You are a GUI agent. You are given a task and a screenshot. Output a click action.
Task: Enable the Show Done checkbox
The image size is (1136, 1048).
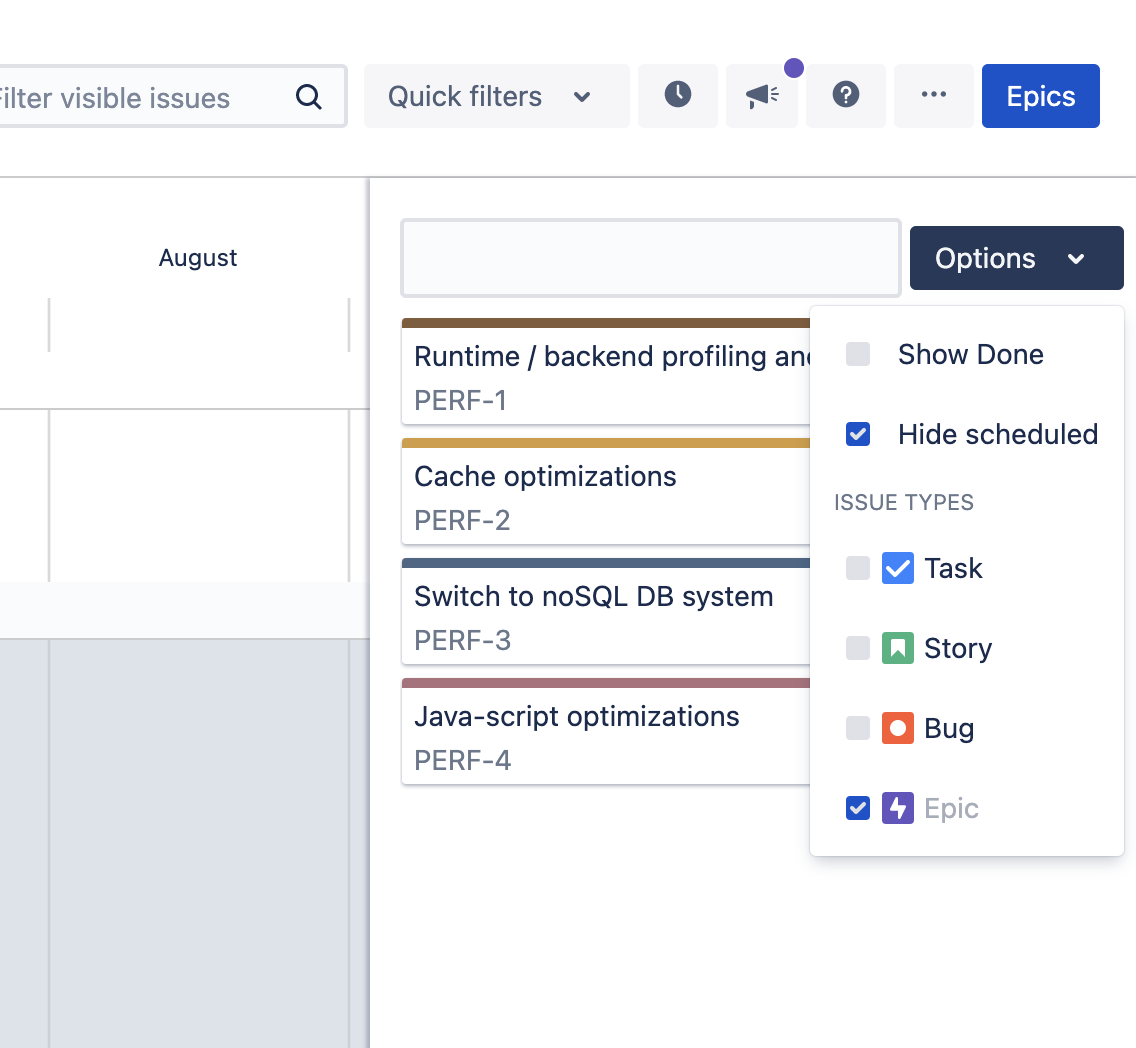858,355
